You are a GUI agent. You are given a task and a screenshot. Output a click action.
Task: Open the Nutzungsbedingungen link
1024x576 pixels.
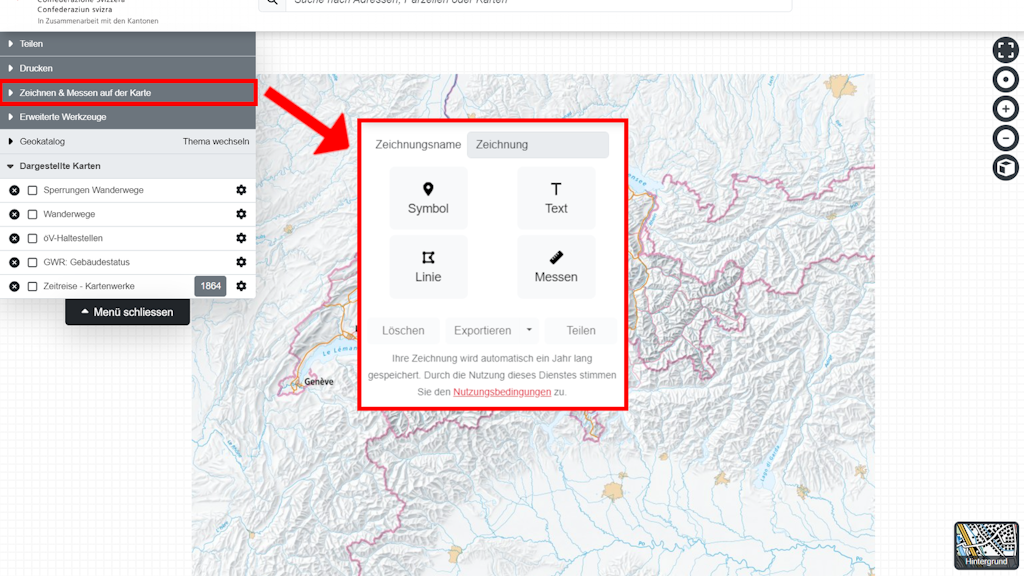(x=502, y=392)
